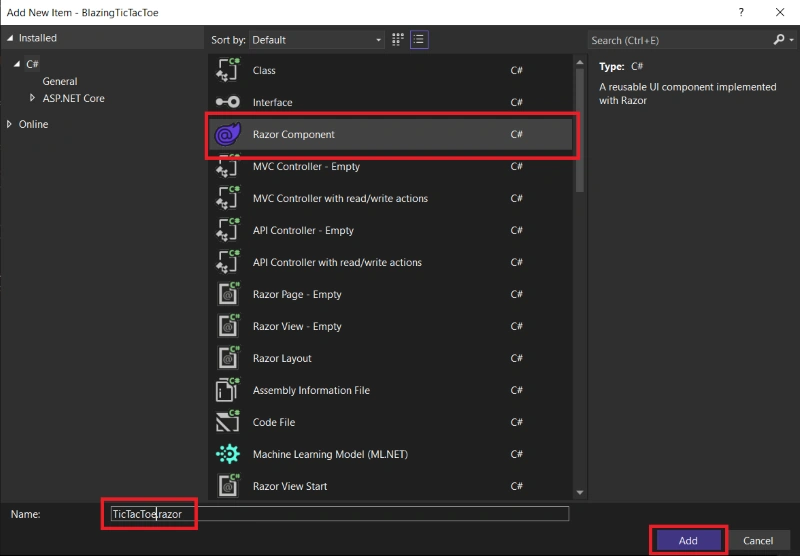Click the Code File icon
800x556 pixels.
(228, 422)
